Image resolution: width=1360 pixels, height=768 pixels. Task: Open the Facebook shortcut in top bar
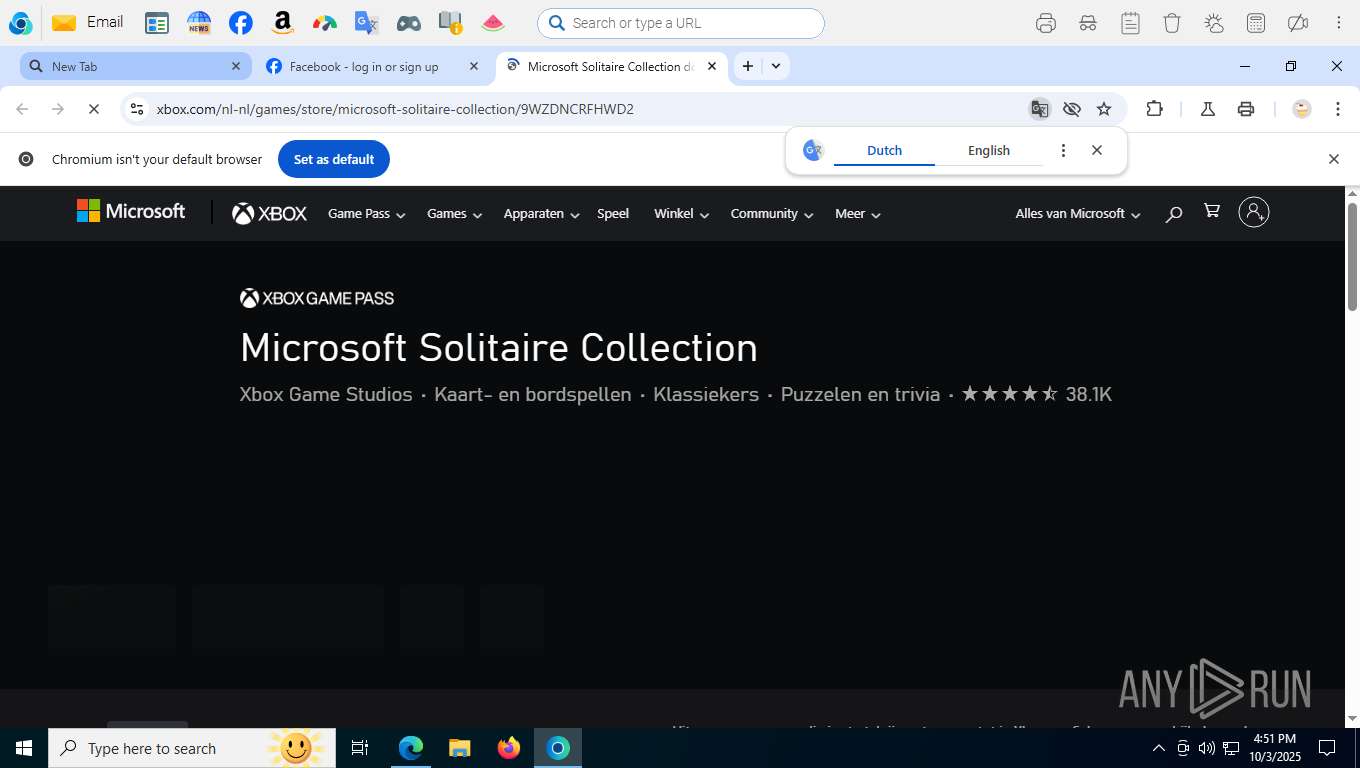tap(240, 23)
